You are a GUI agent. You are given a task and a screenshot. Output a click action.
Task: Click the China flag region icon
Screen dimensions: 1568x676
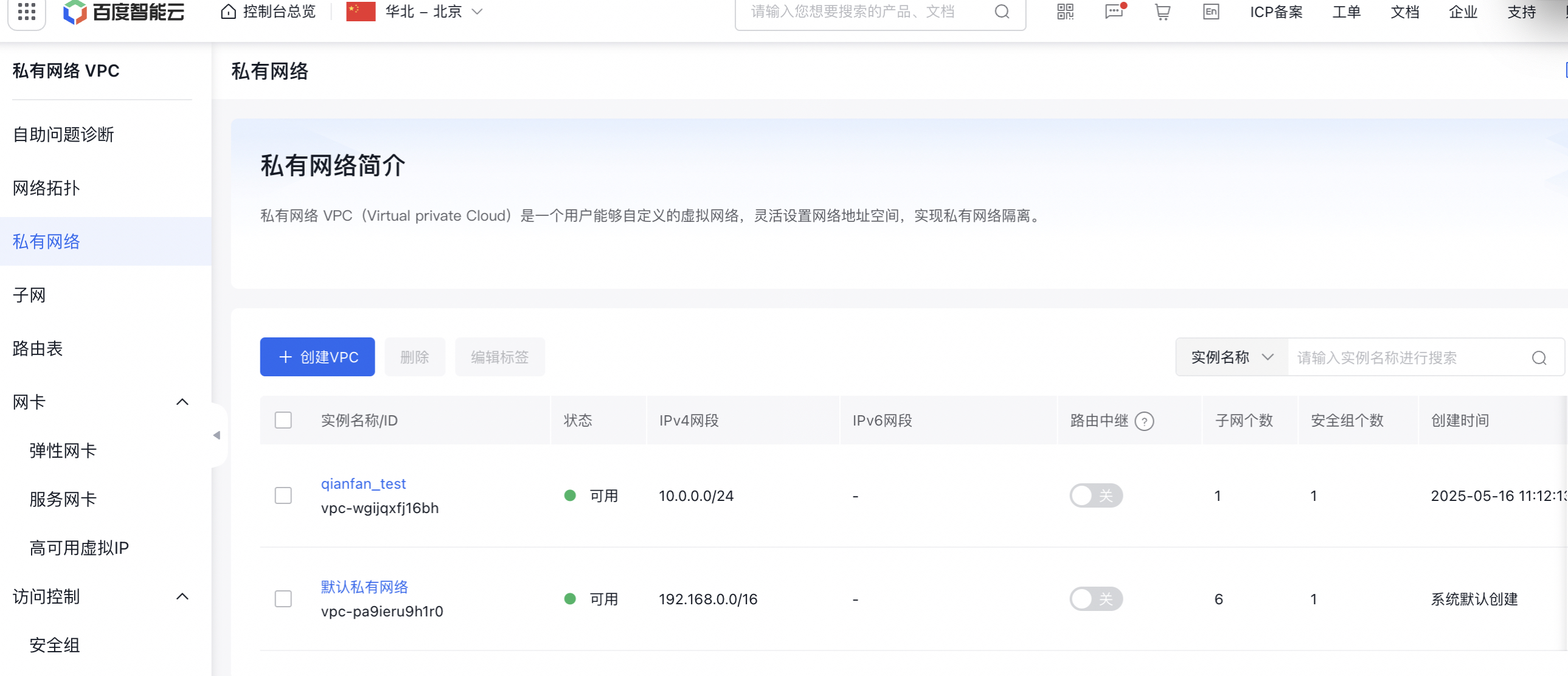tap(360, 12)
